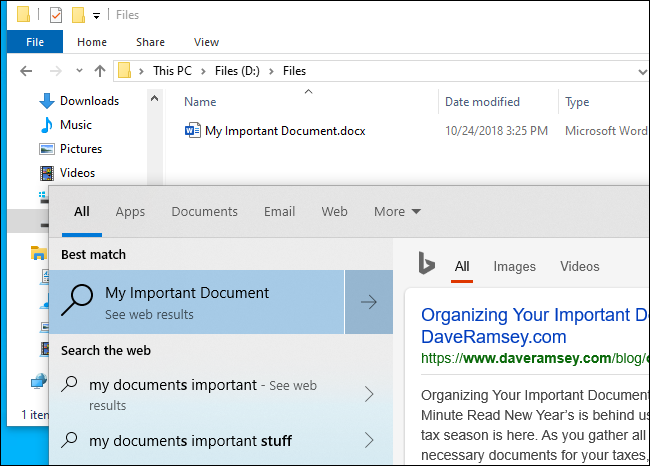Select the Images tab in Bing results
The width and height of the screenshot is (650, 466).
pyautogui.click(x=514, y=266)
